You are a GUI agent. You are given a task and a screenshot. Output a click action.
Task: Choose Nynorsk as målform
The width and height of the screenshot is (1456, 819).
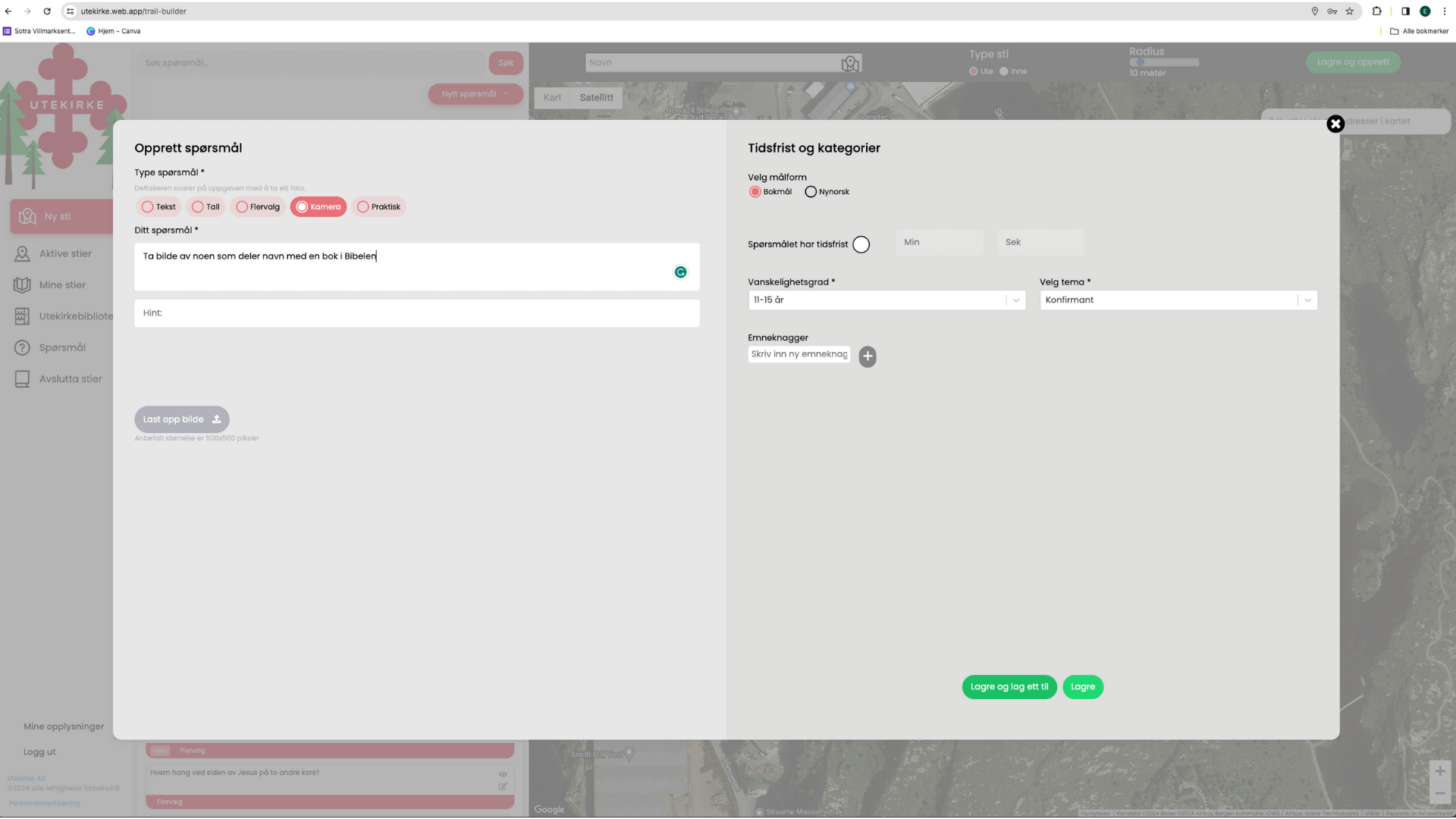(x=811, y=192)
